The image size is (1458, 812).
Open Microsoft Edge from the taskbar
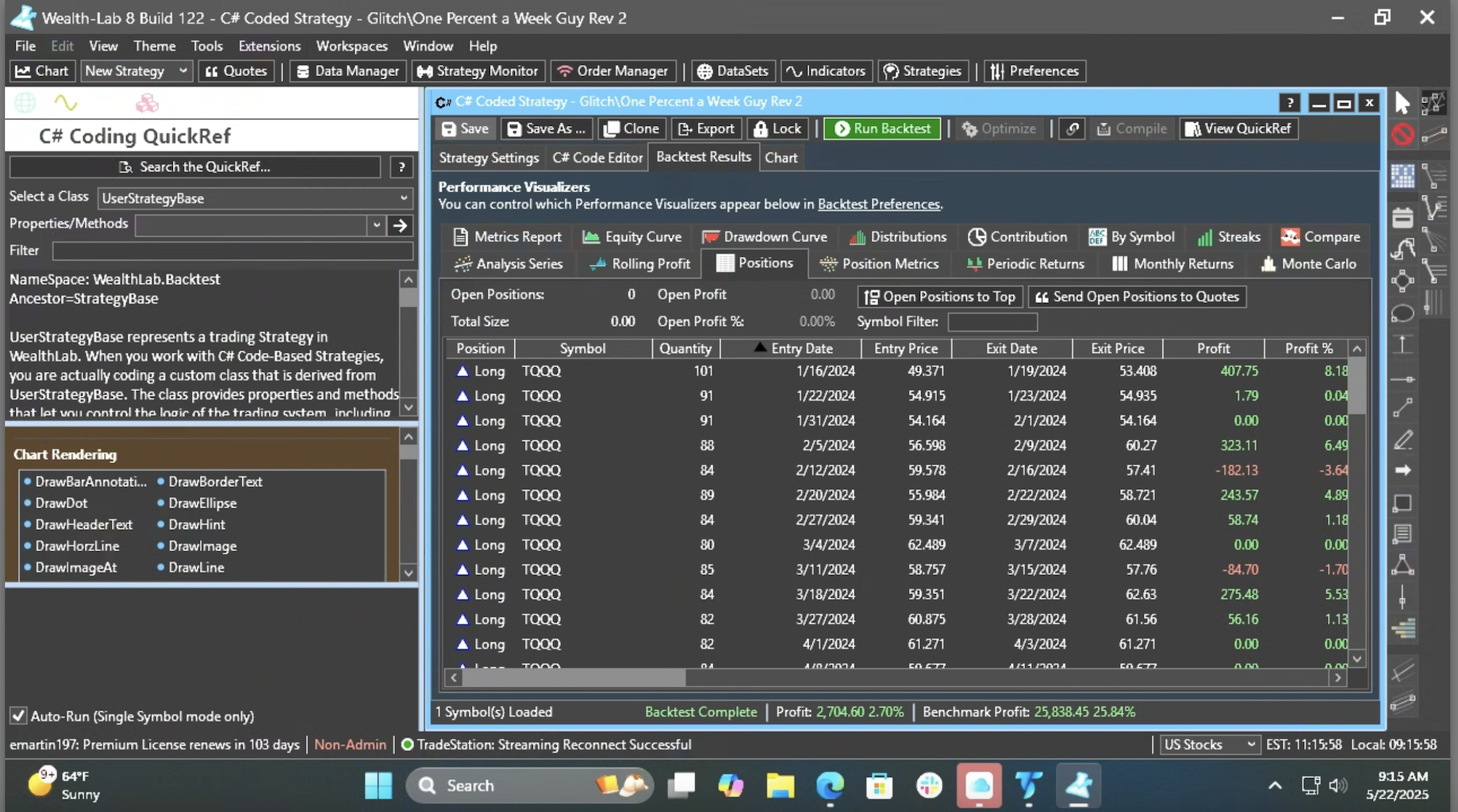point(830,786)
